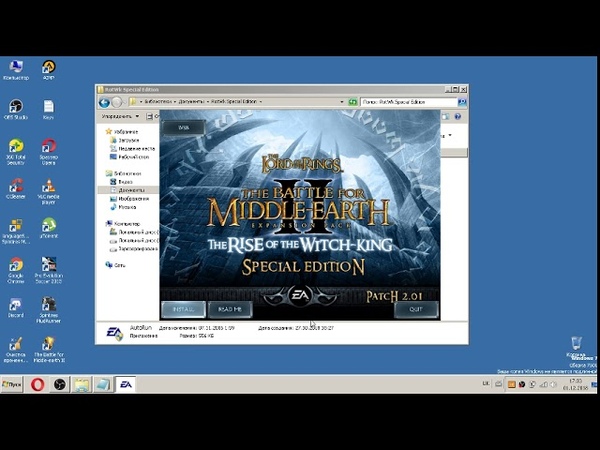Click the AutoRun EA icon in details pane
The image size is (600, 450).
[x=114, y=333]
